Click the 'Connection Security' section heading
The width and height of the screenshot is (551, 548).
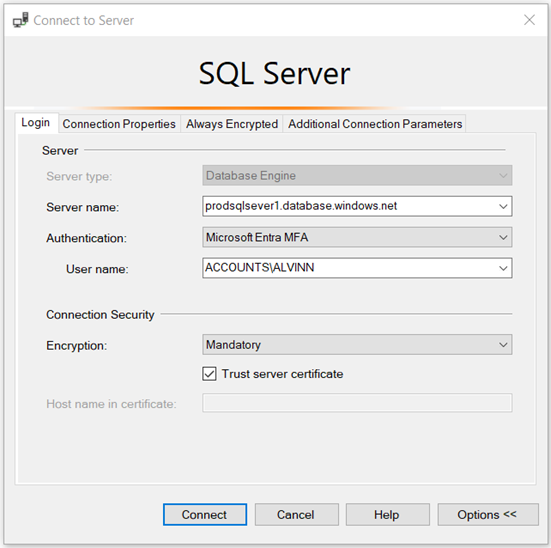click(100, 314)
